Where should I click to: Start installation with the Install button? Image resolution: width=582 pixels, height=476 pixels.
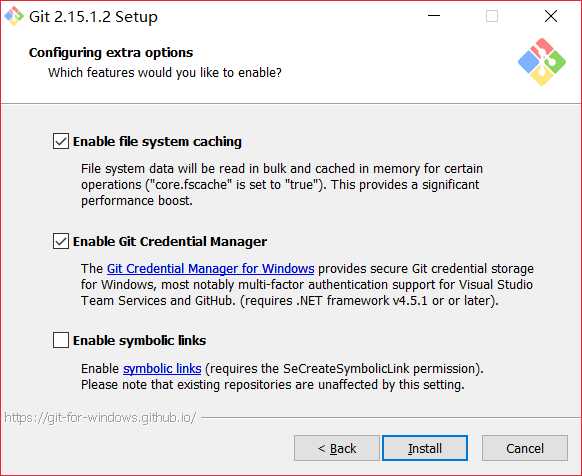point(425,448)
